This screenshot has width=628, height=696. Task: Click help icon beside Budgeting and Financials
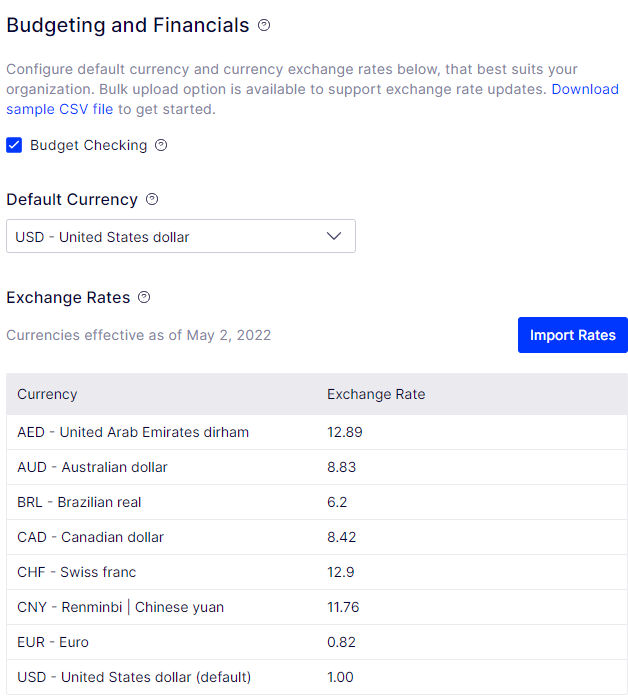[x=264, y=25]
